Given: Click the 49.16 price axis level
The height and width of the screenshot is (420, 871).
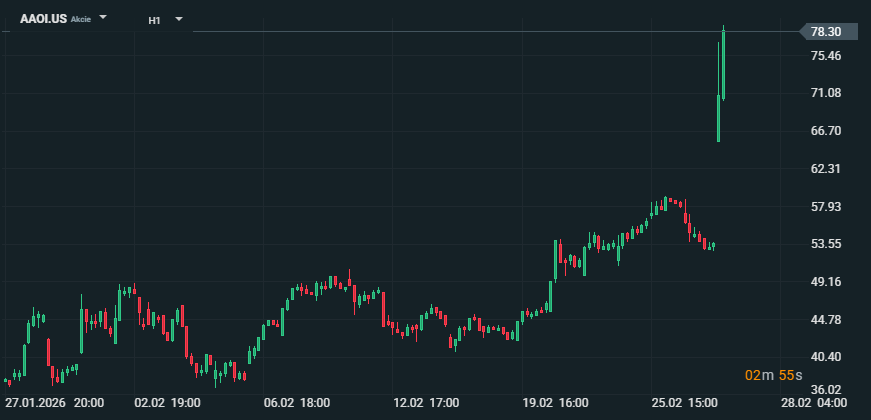Looking at the screenshot, I should point(826,282).
